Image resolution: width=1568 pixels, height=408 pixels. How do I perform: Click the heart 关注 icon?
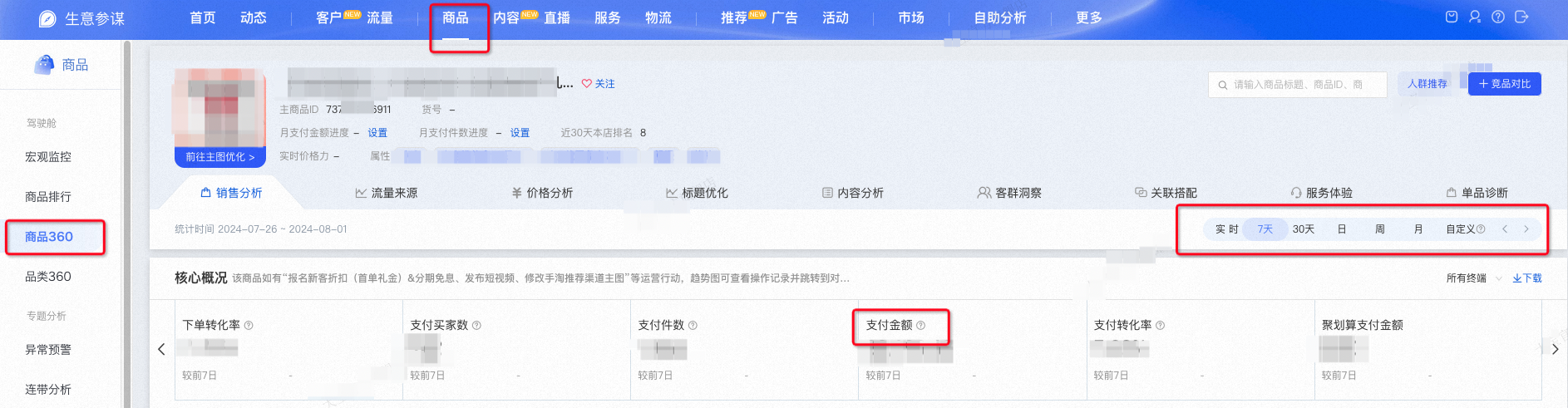click(586, 84)
